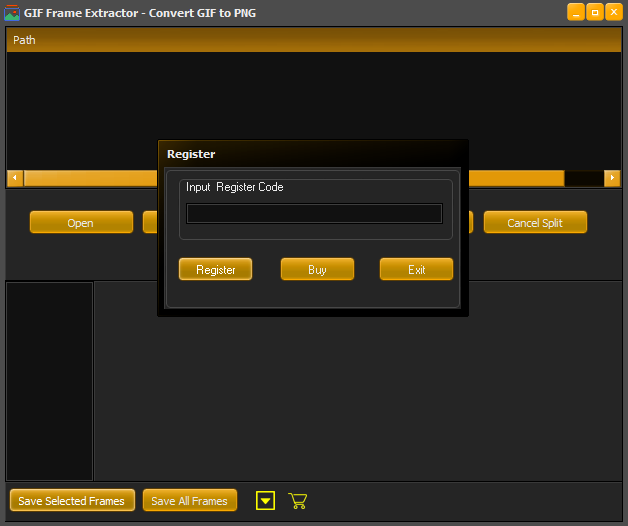The width and height of the screenshot is (628, 526).
Task: Click the shopping cart icon
Action: [298, 501]
